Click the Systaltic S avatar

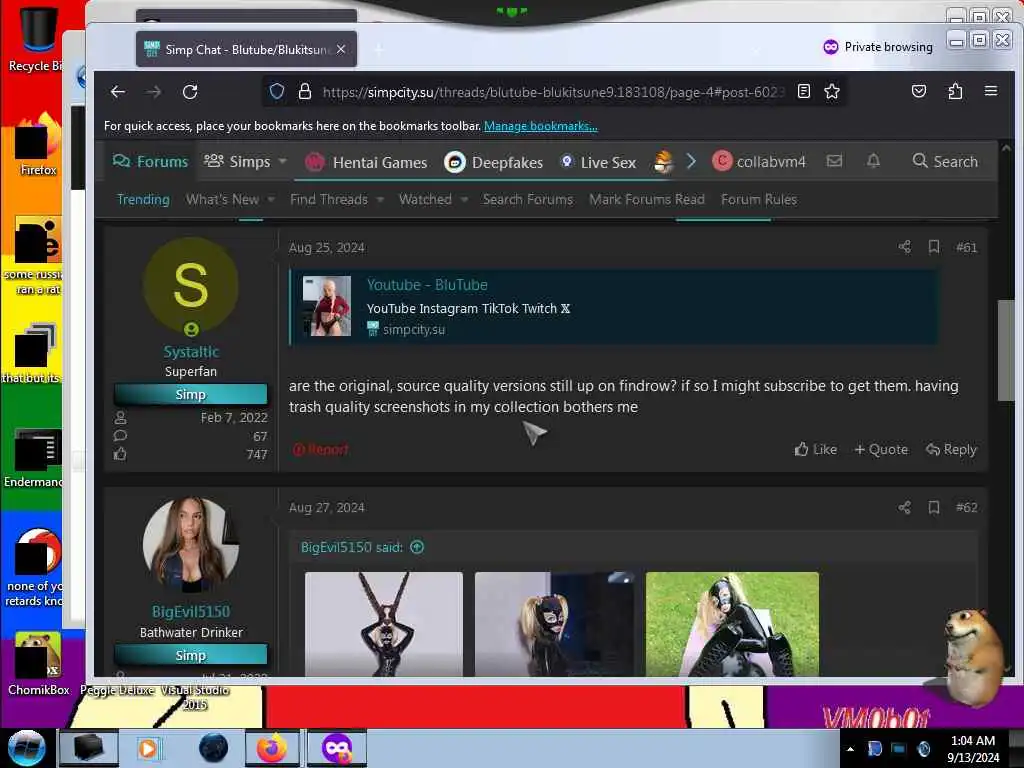pos(191,285)
